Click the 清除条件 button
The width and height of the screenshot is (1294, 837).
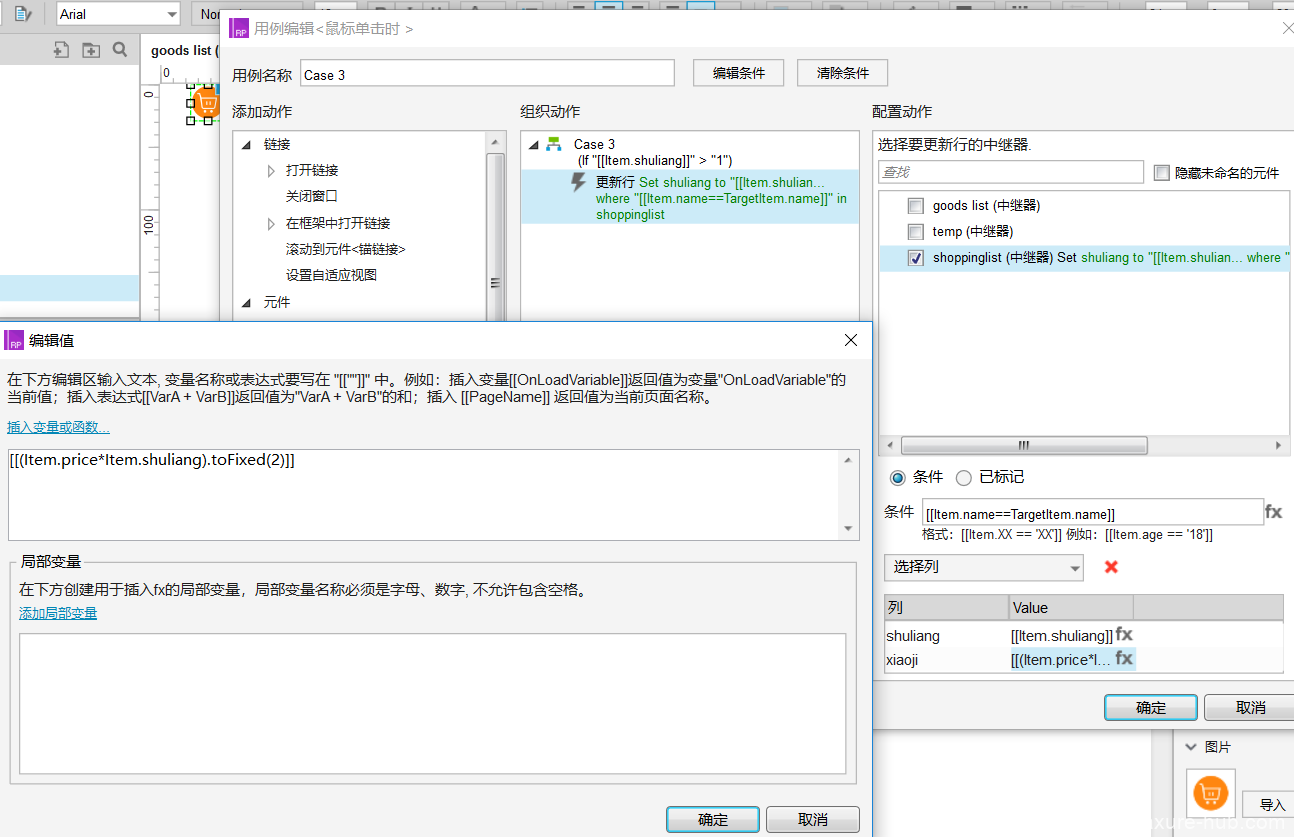tap(843, 73)
